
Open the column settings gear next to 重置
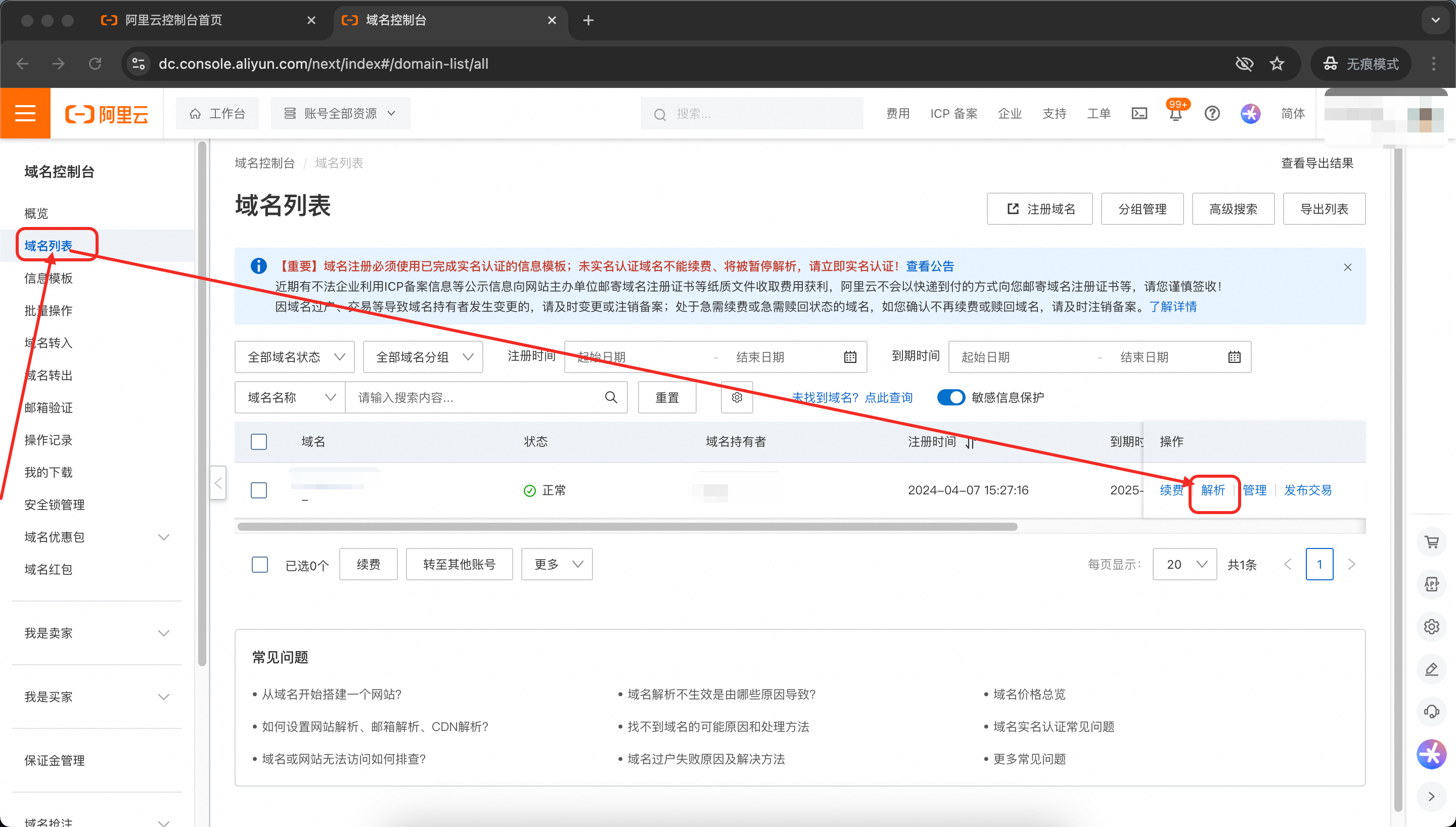[x=737, y=397]
